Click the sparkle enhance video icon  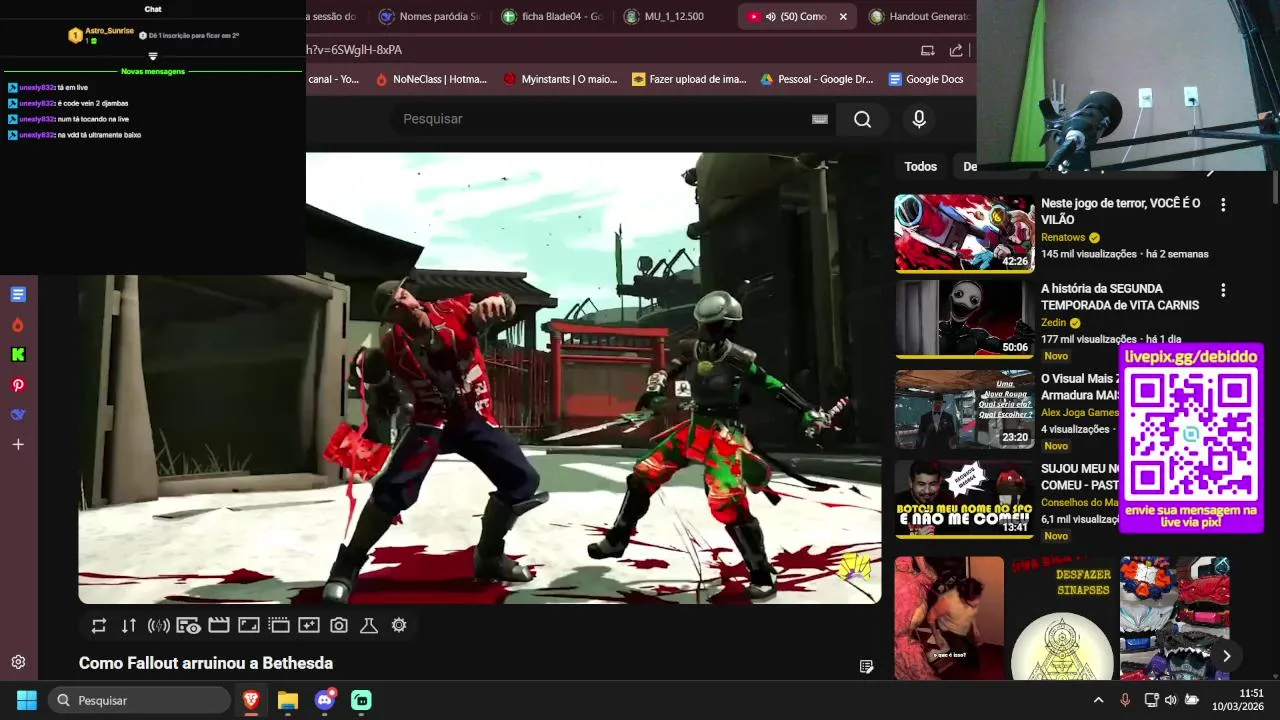click(x=309, y=626)
